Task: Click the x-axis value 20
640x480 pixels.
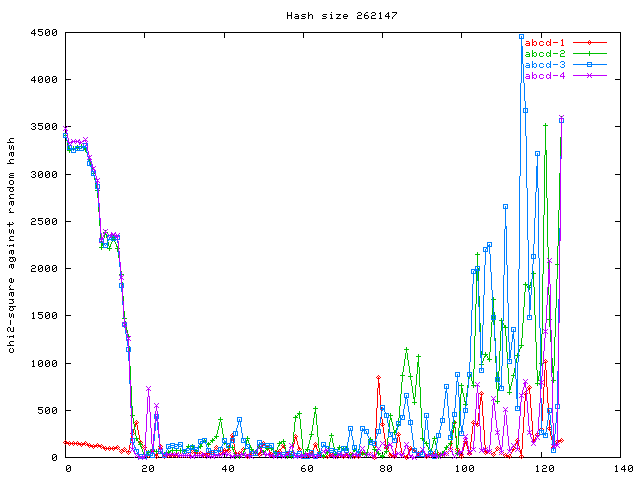Action: (x=148, y=469)
